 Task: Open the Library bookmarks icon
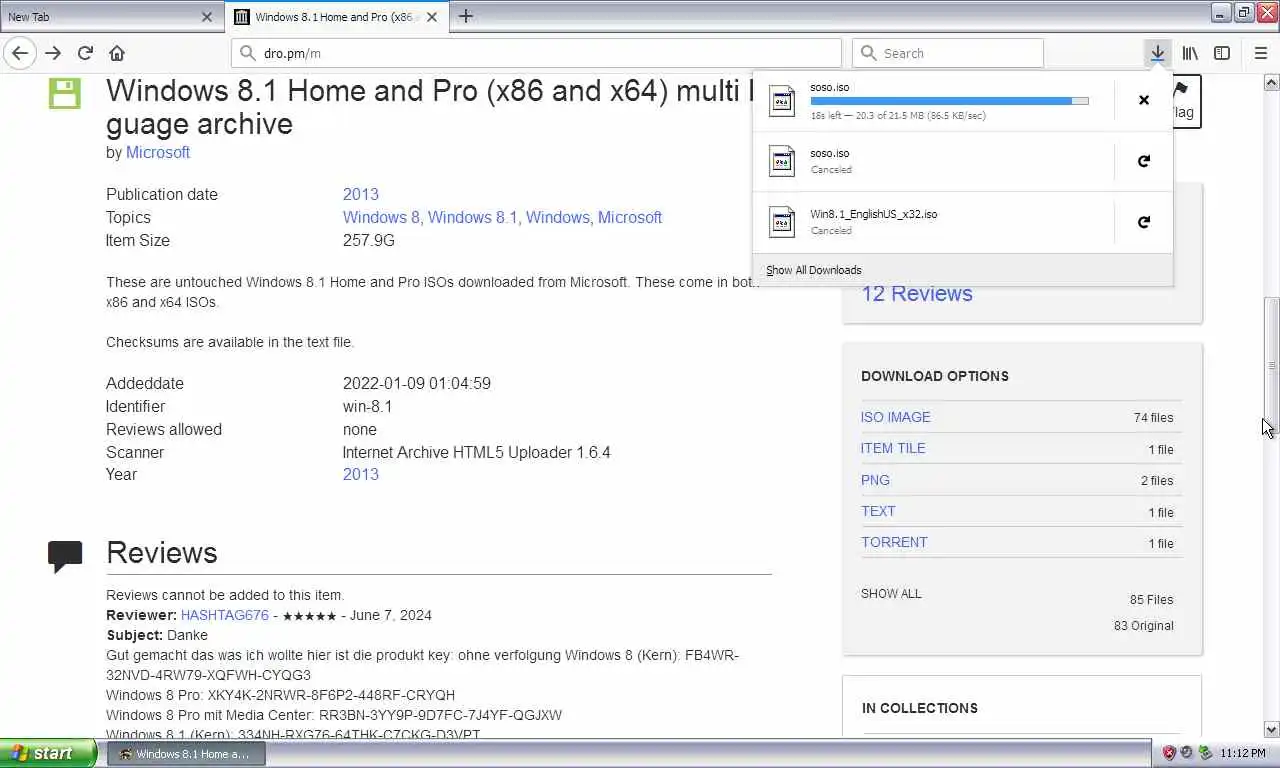(1190, 53)
